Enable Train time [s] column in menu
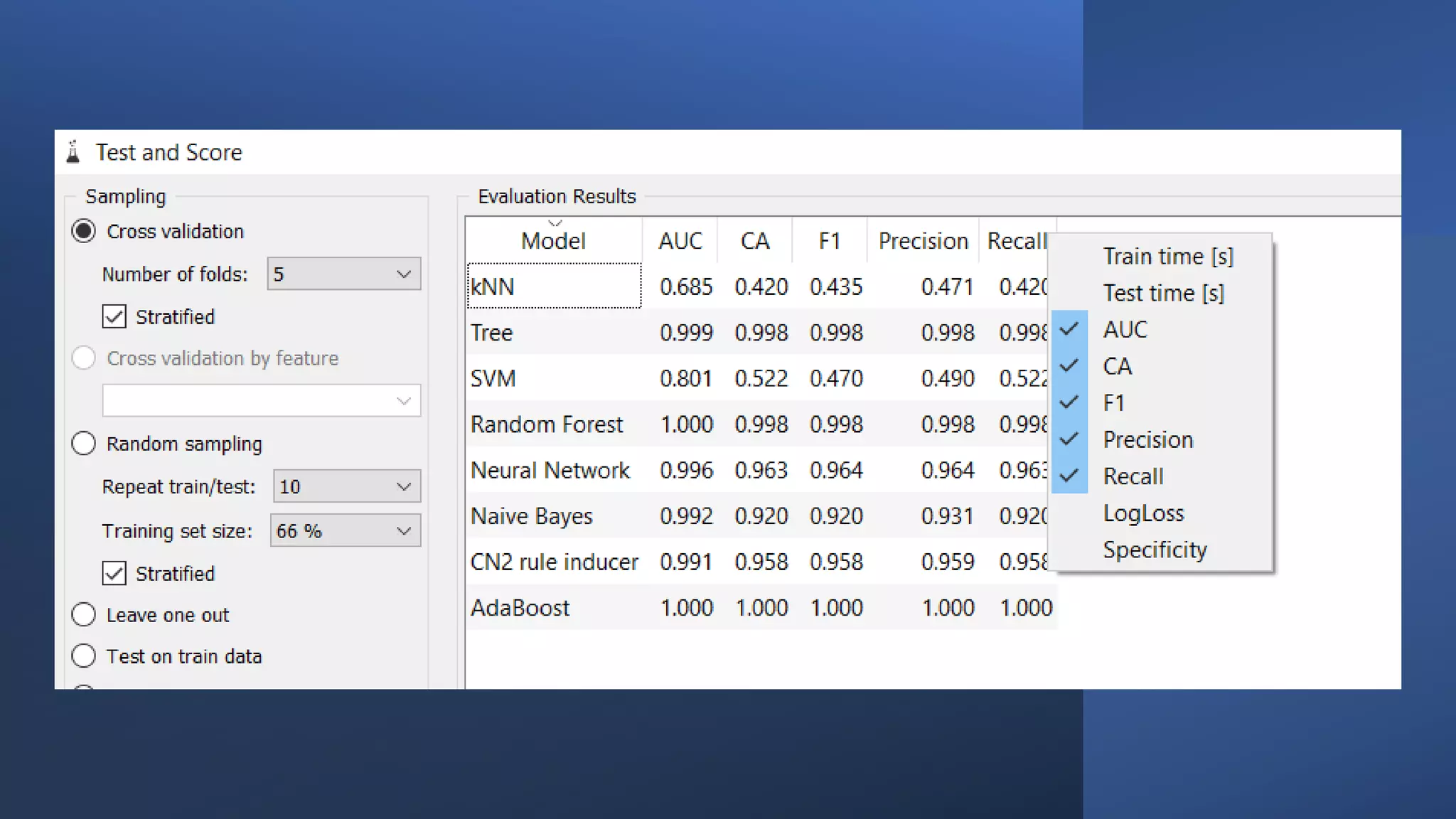 (x=1167, y=256)
